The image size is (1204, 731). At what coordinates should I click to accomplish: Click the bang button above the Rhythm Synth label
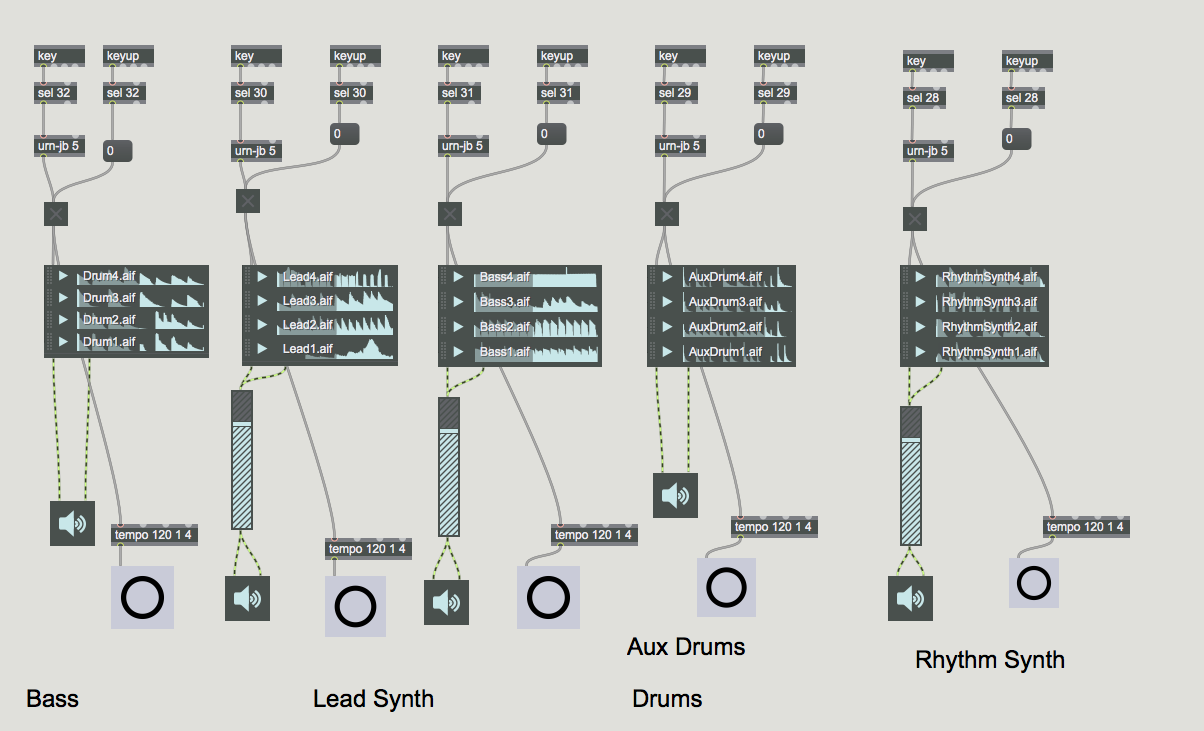(1034, 583)
